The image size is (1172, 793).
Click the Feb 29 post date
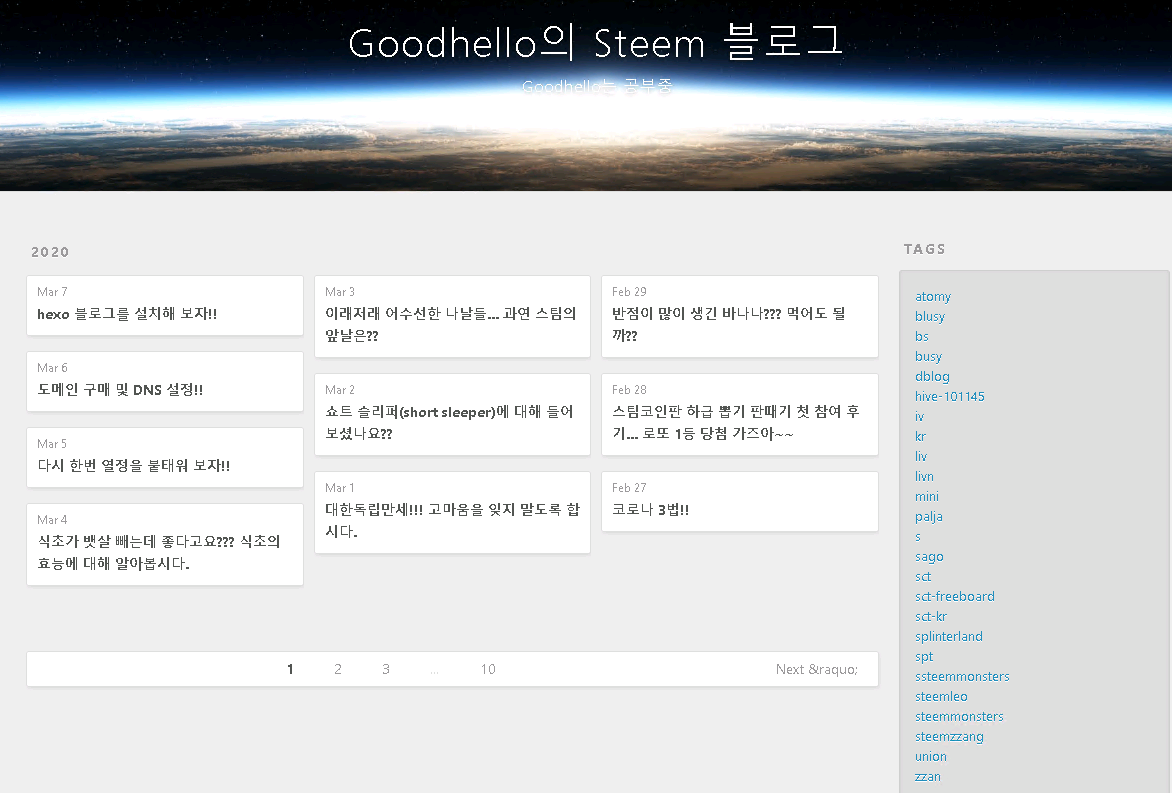[x=629, y=291]
